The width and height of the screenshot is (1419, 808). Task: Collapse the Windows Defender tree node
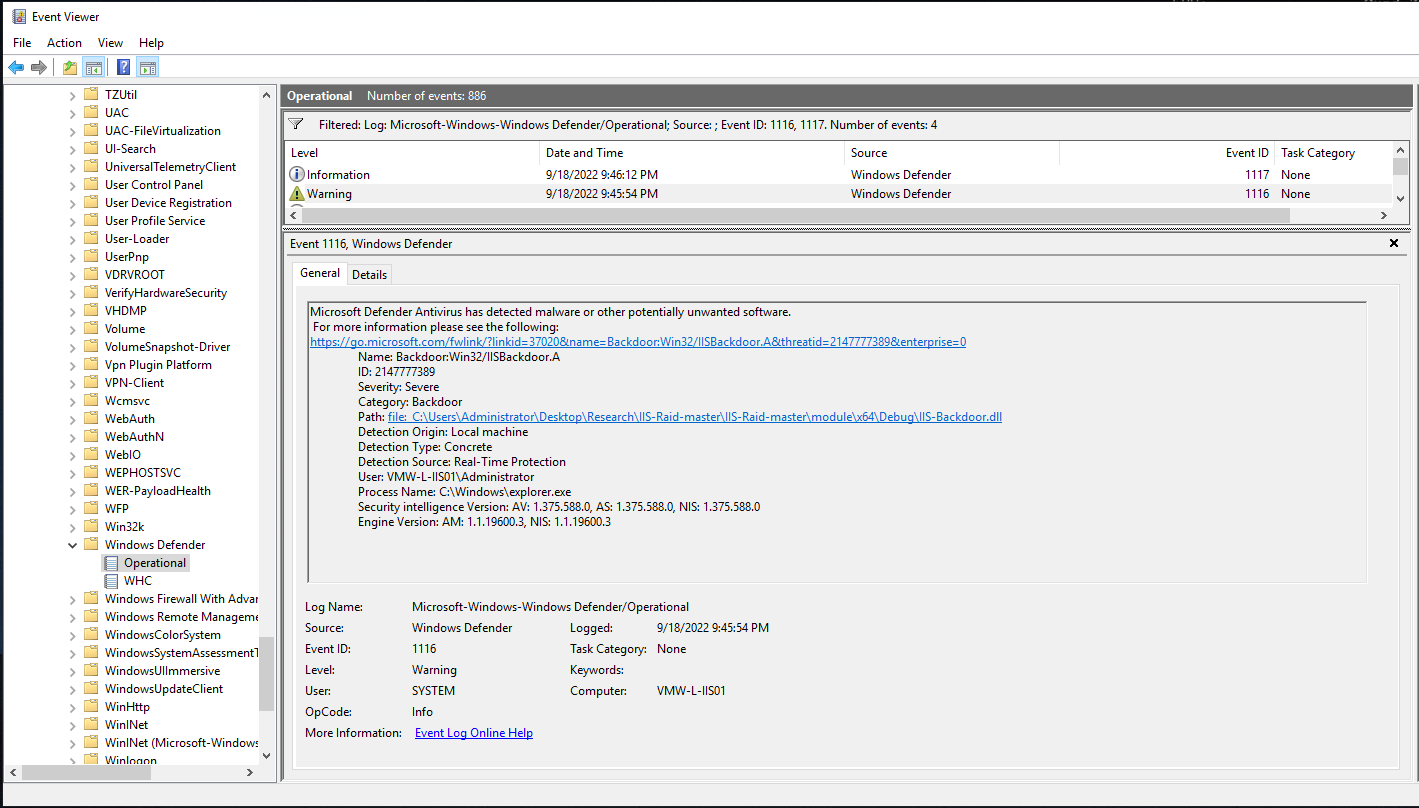(x=72, y=545)
